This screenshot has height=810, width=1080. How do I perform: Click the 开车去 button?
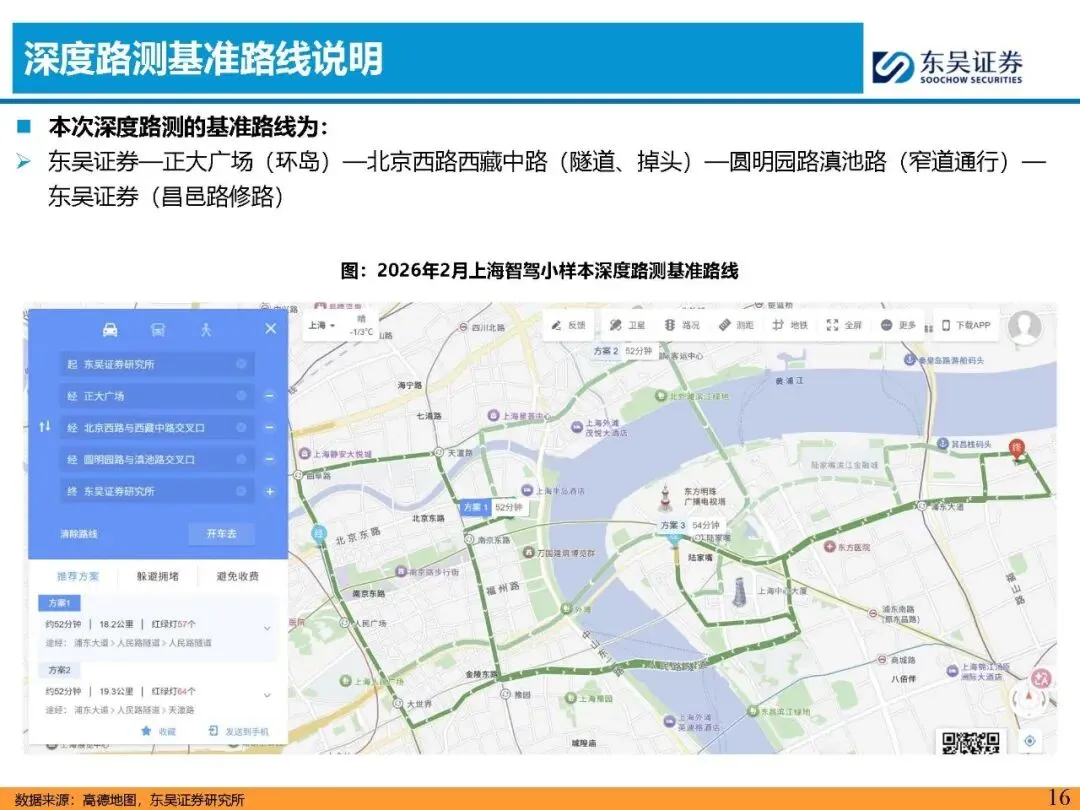coord(222,534)
